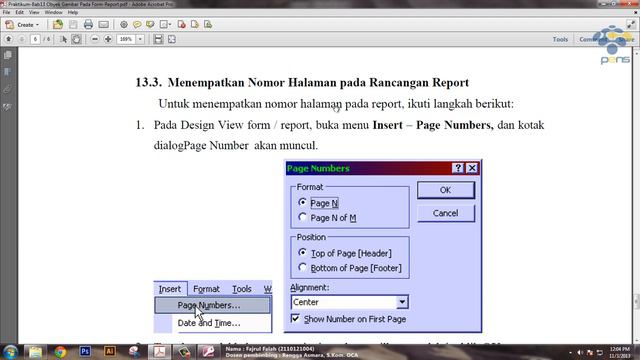Open the Page Thumbnails side panel

pyautogui.click(x=8, y=55)
